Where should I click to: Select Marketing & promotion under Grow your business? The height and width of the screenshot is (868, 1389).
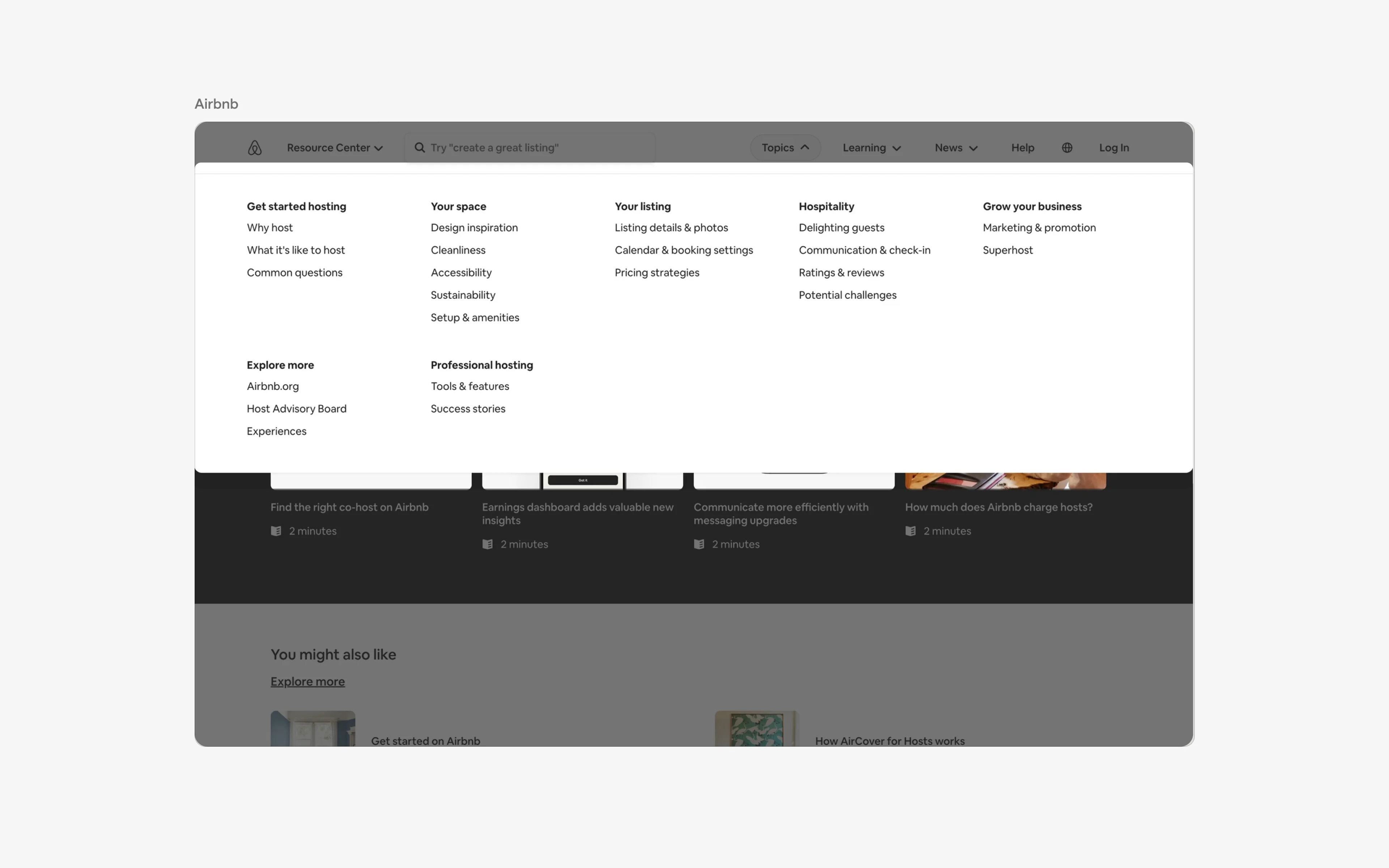click(1040, 227)
